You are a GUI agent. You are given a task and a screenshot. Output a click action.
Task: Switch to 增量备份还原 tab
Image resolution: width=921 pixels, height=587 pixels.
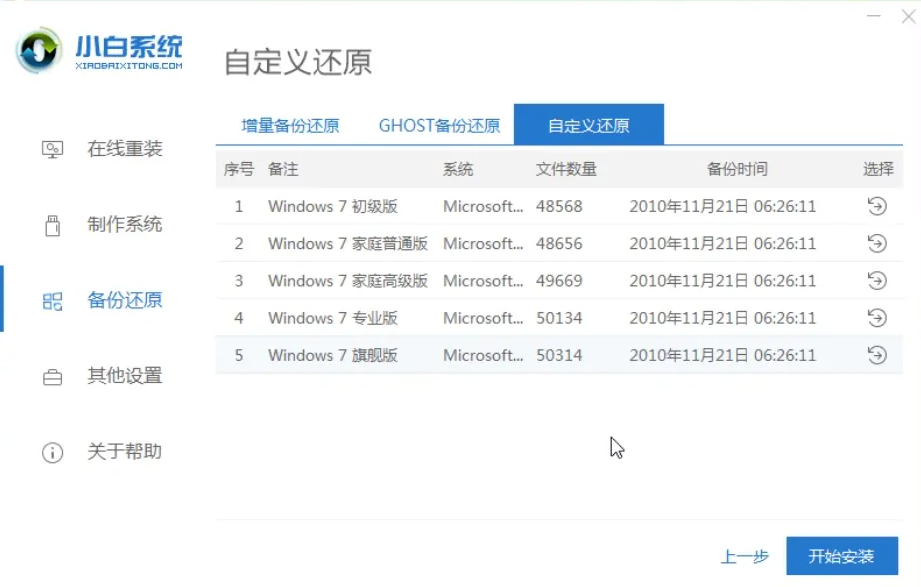click(290, 126)
